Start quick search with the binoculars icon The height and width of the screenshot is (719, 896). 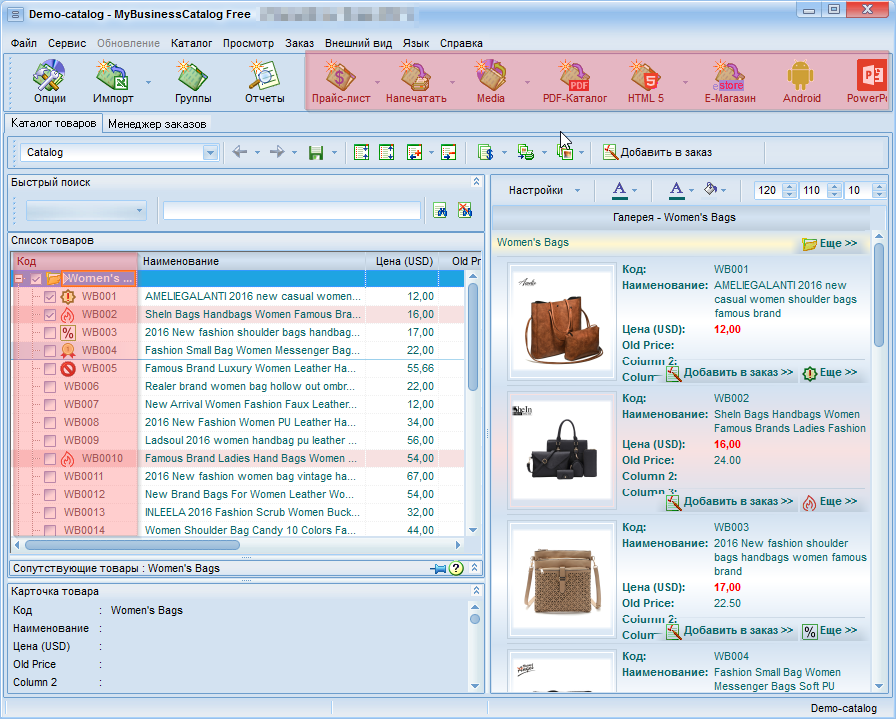(x=440, y=210)
